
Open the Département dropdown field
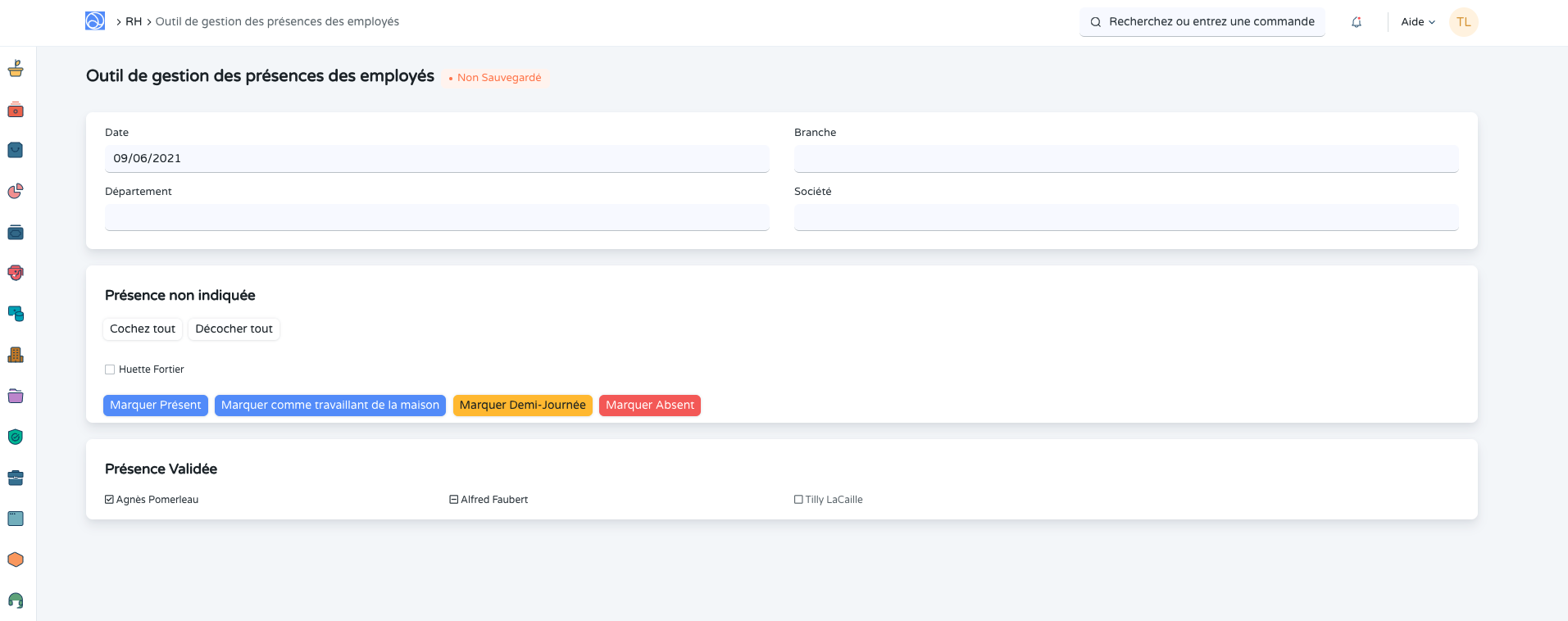coord(436,218)
